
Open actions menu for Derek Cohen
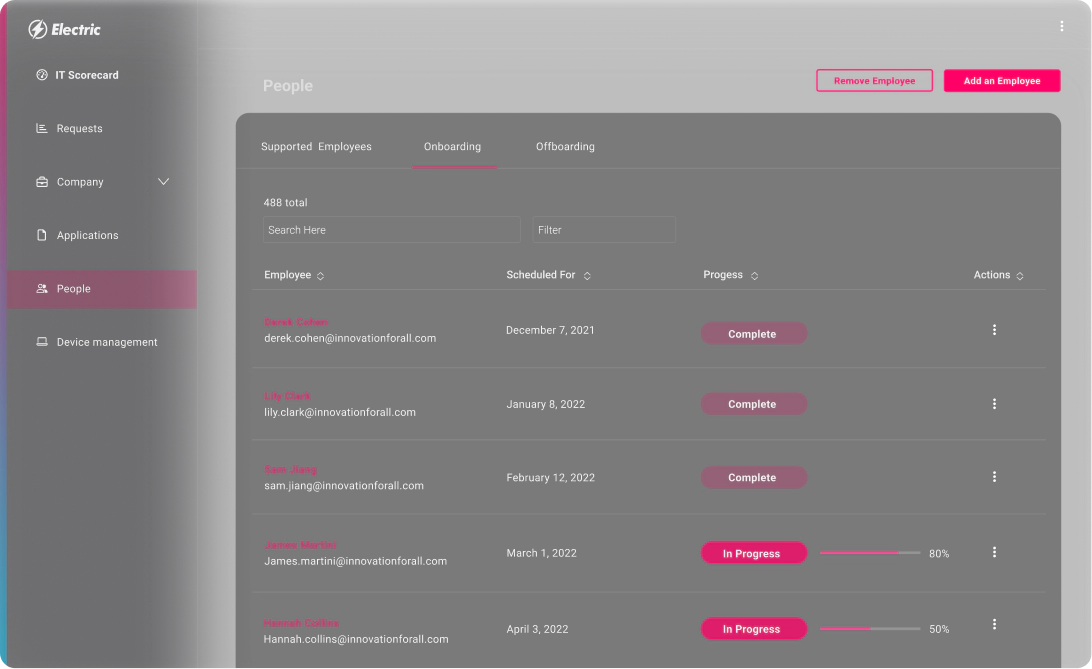pyautogui.click(x=994, y=329)
